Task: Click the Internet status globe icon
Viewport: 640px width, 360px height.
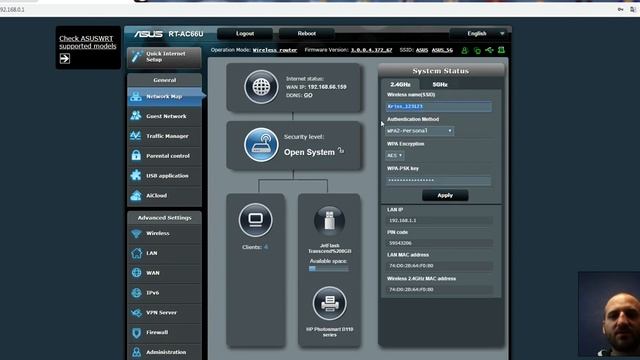Action: click(261, 87)
